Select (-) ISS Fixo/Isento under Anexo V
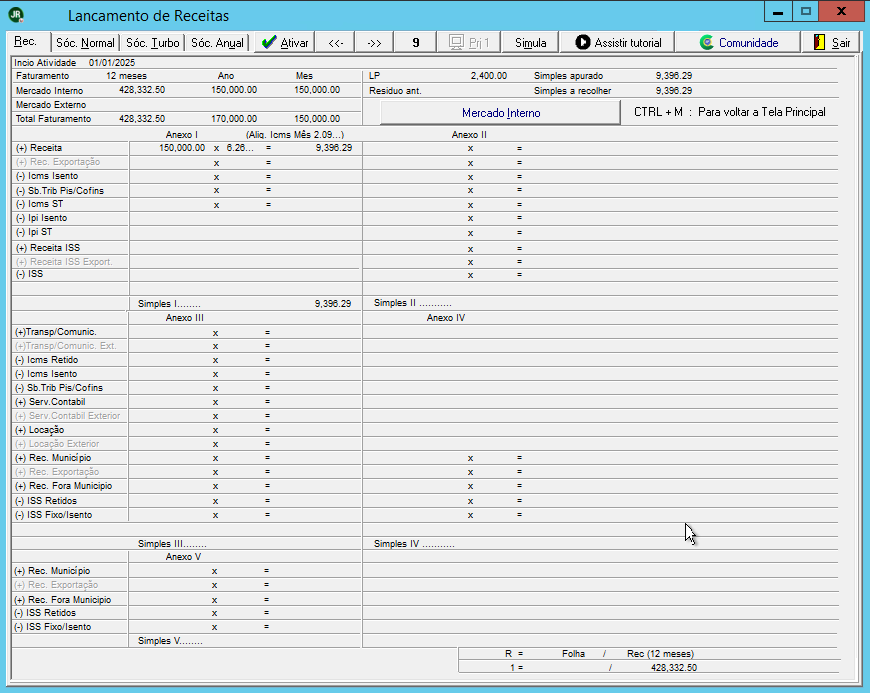The image size is (870, 693). click(x=53, y=627)
